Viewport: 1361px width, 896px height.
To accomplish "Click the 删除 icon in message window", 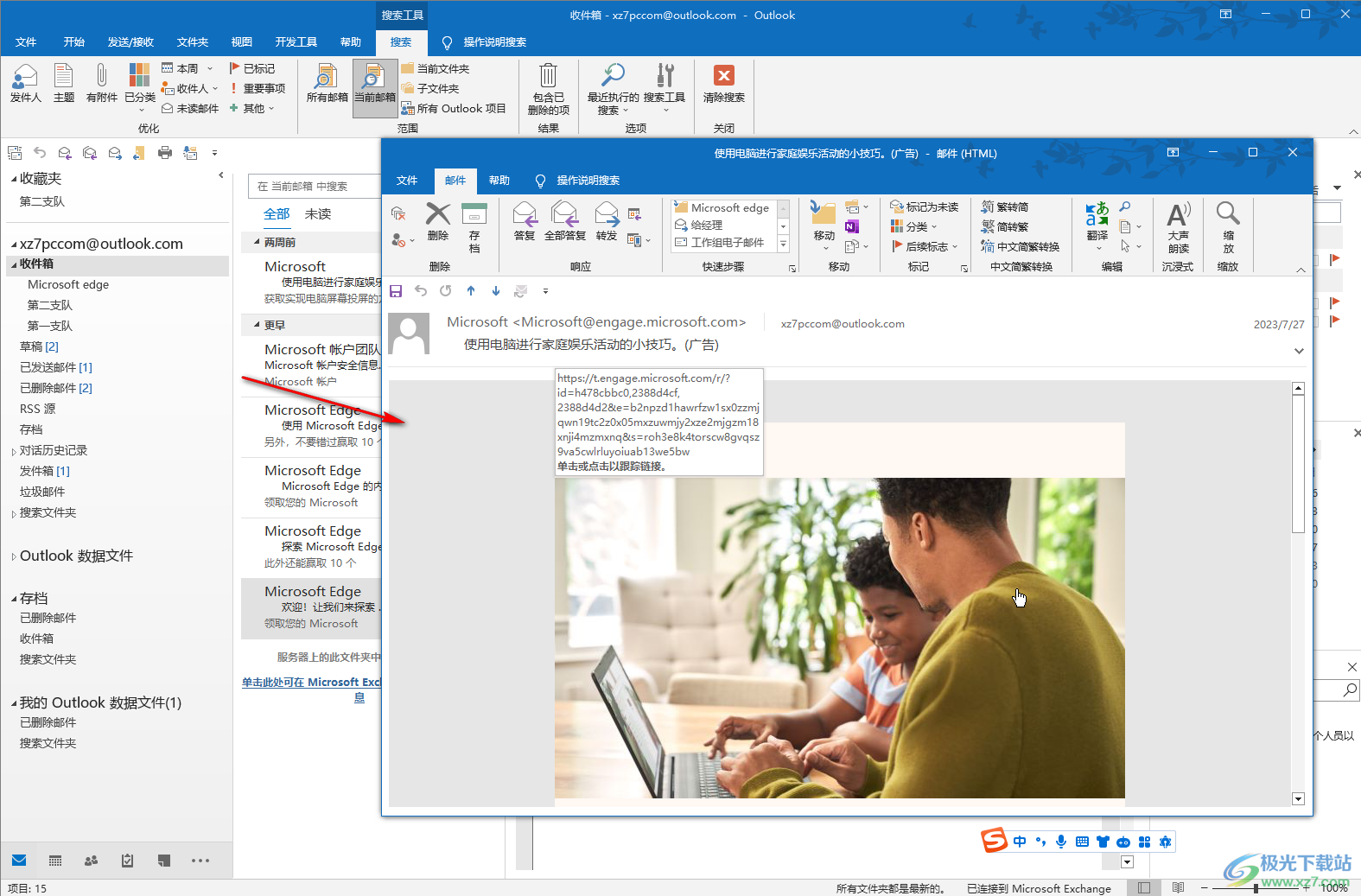I will (438, 221).
